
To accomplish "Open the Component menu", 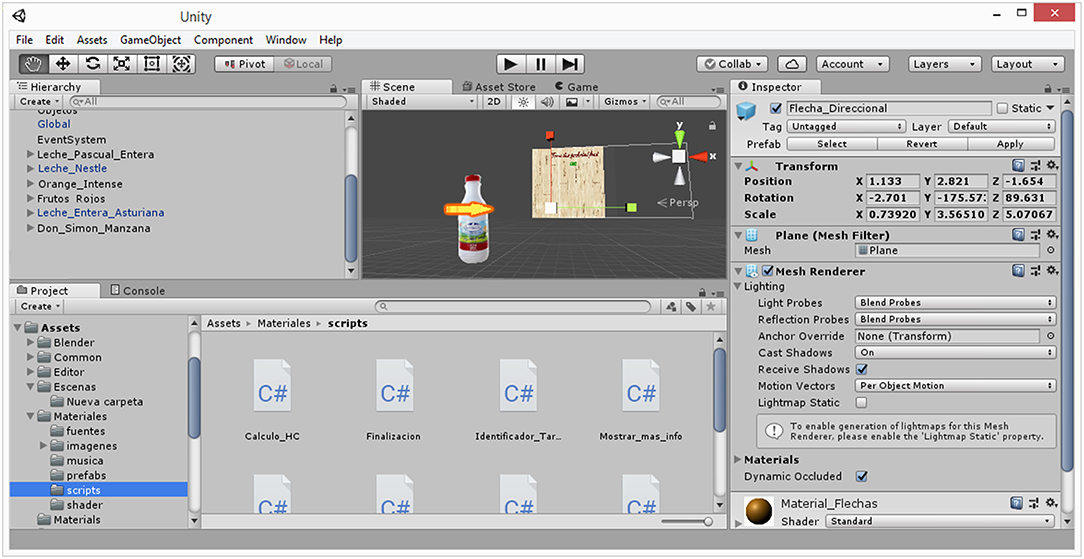I will tap(223, 40).
